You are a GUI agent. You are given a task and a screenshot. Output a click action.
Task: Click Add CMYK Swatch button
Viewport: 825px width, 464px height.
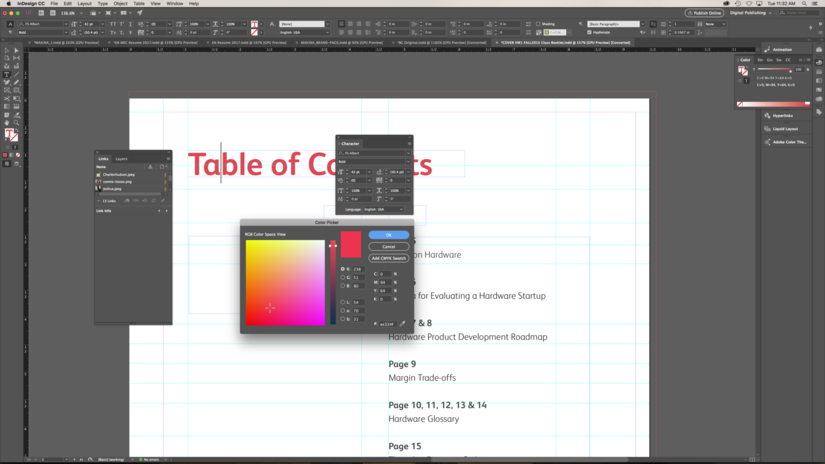[x=389, y=258]
